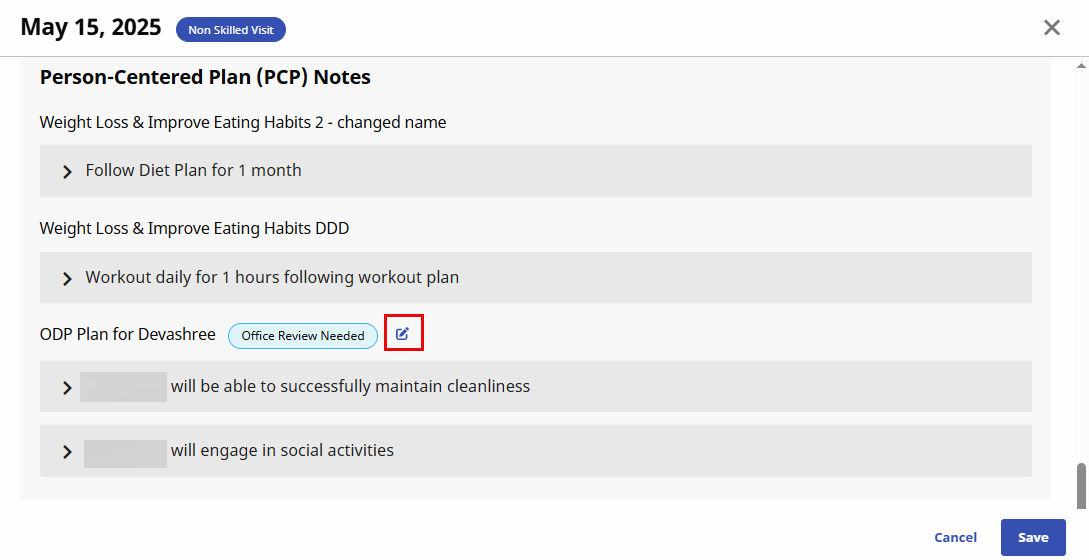Expand the maintain cleanliness goal chevron
The height and width of the screenshot is (560, 1089).
[67, 387]
